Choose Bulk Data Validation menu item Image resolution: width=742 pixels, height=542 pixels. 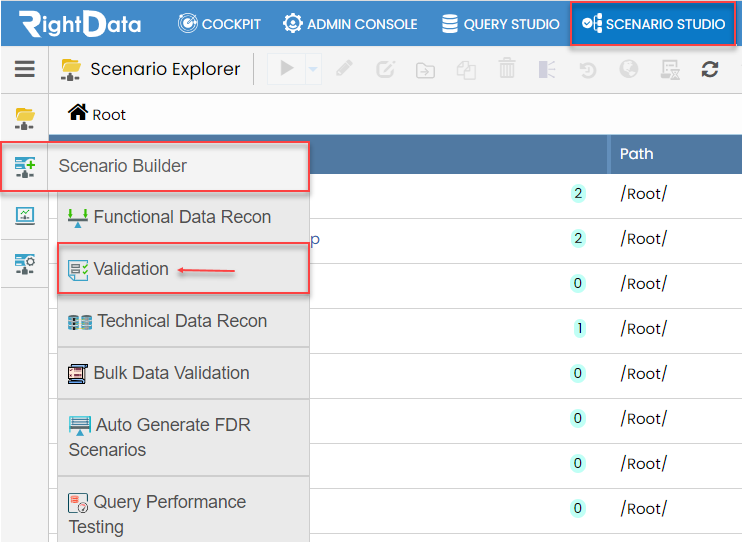183,373
